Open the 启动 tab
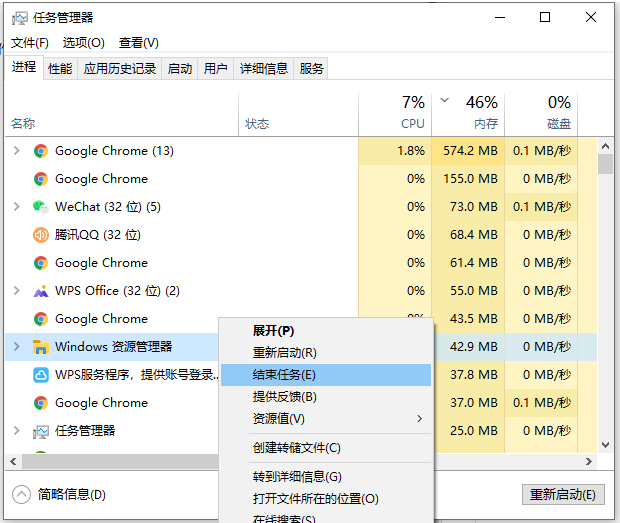The height and width of the screenshot is (523, 620). [180, 69]
